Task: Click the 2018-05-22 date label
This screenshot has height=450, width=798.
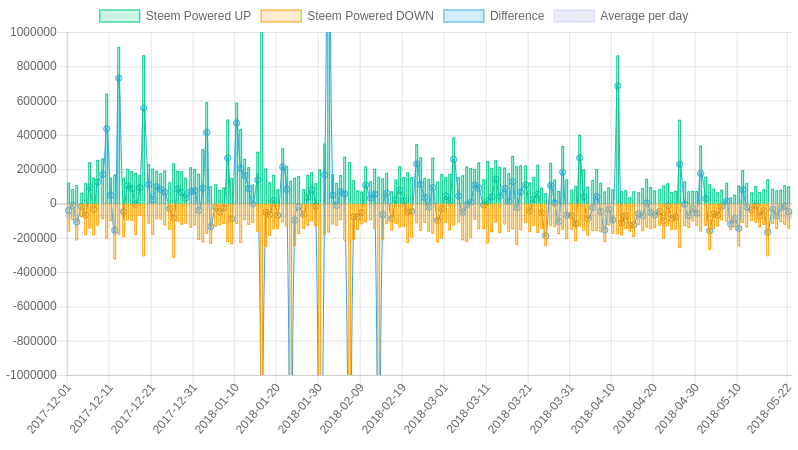Action: coord(770,409)
